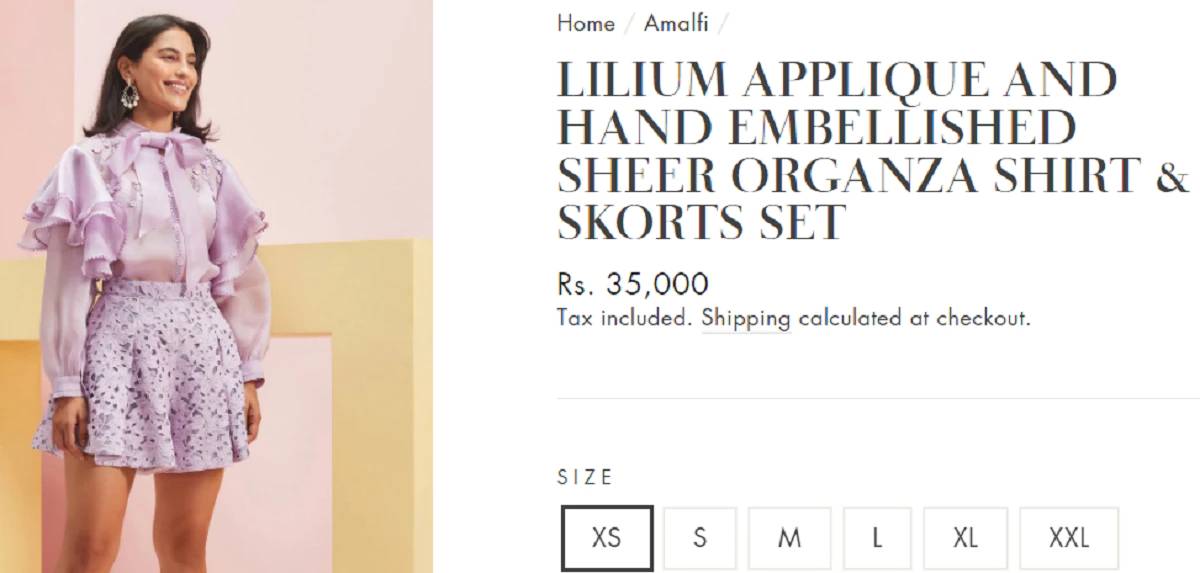Viewport: 1200px width, 573px height.
Task: Select size XS
Action: (x=607, y=538)
